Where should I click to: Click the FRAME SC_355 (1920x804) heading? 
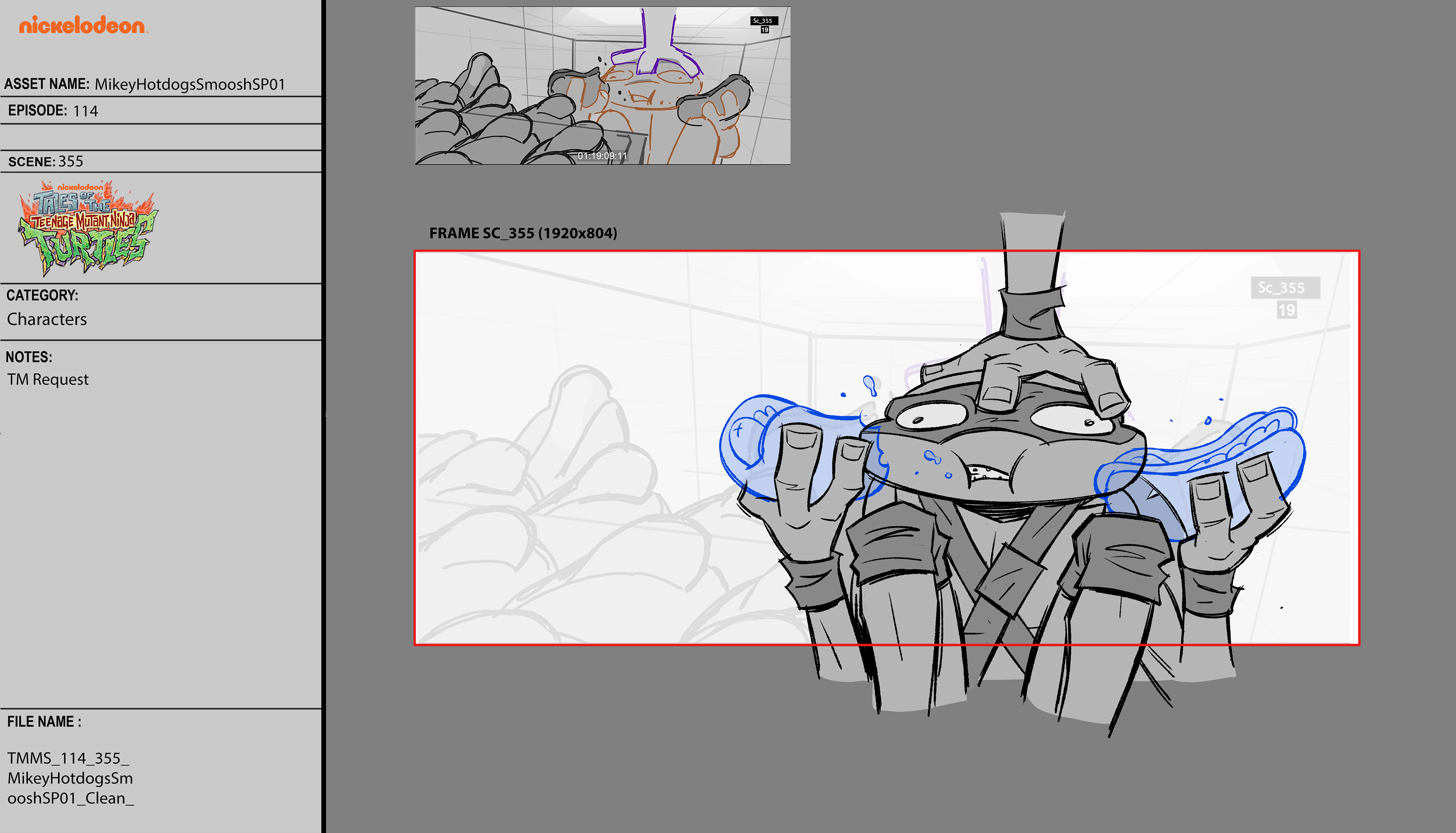coord(523,233)
